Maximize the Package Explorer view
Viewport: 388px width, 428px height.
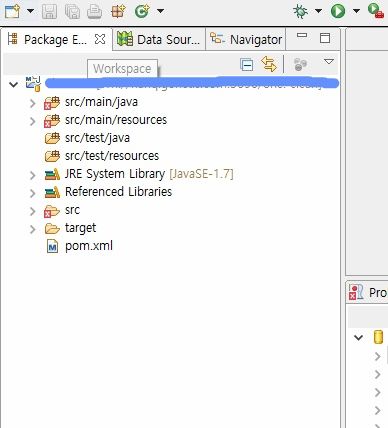(325, 38)
